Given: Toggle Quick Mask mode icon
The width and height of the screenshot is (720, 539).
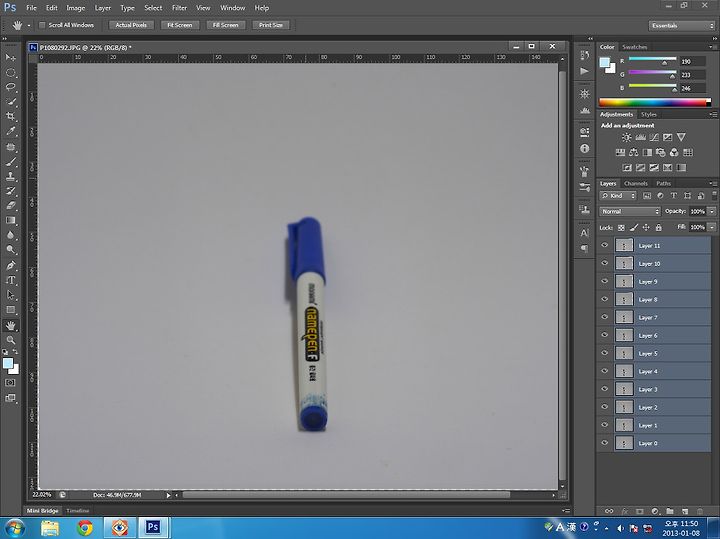Looking at the screenshot, I should click(10, 382).
